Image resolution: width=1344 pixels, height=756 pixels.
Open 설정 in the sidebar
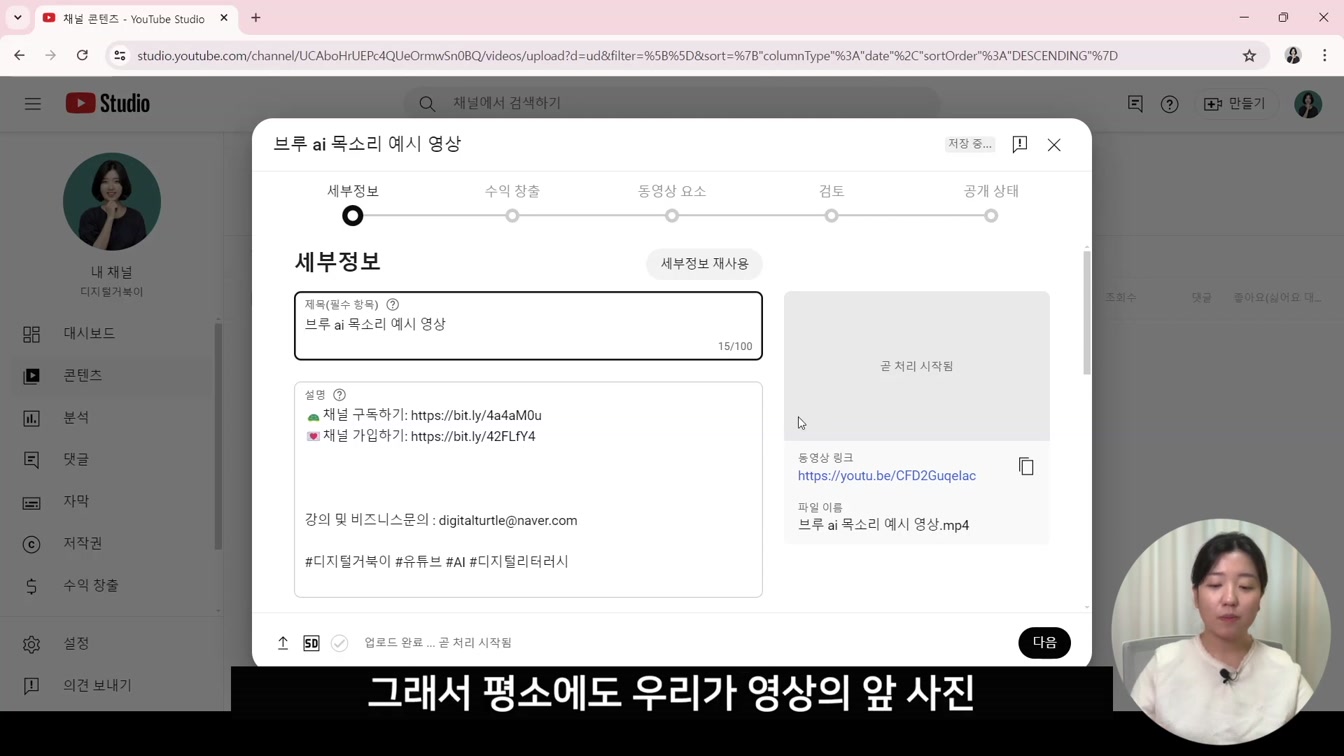coord(76,643)
